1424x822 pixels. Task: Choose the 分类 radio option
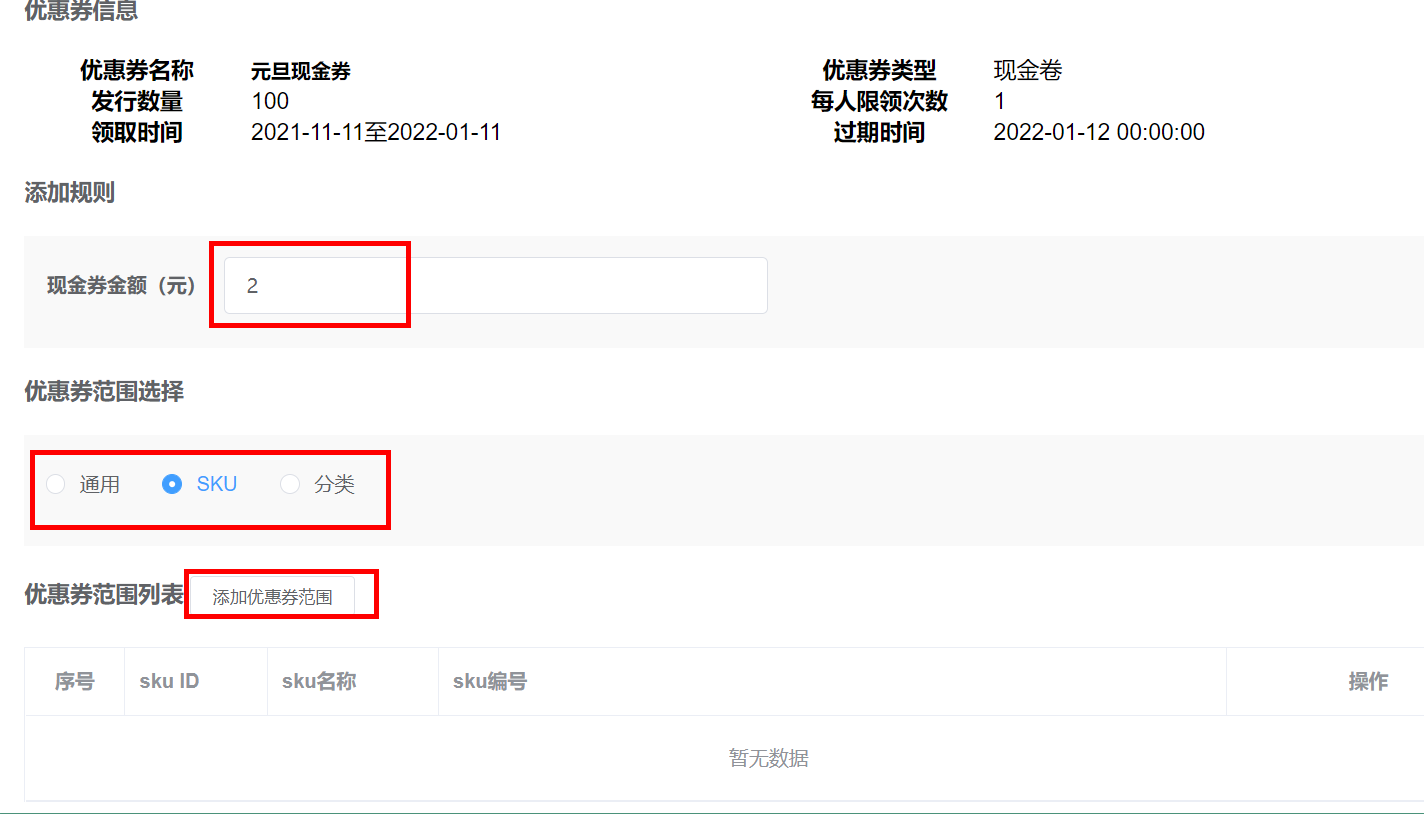click(x=290, y=485)
